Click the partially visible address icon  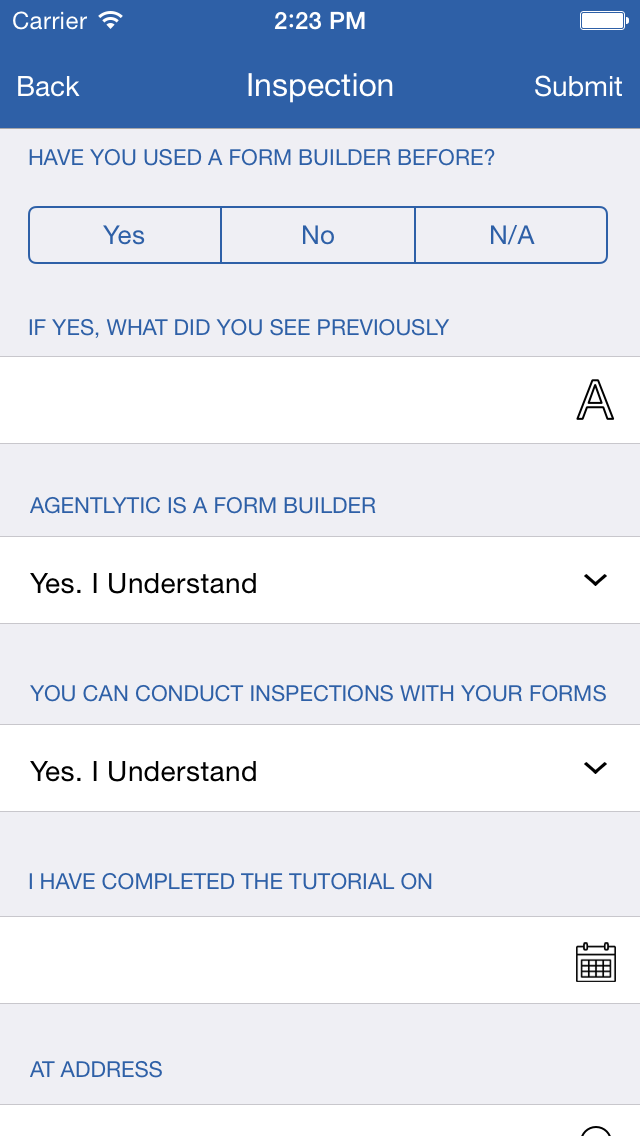(596, 1130)
